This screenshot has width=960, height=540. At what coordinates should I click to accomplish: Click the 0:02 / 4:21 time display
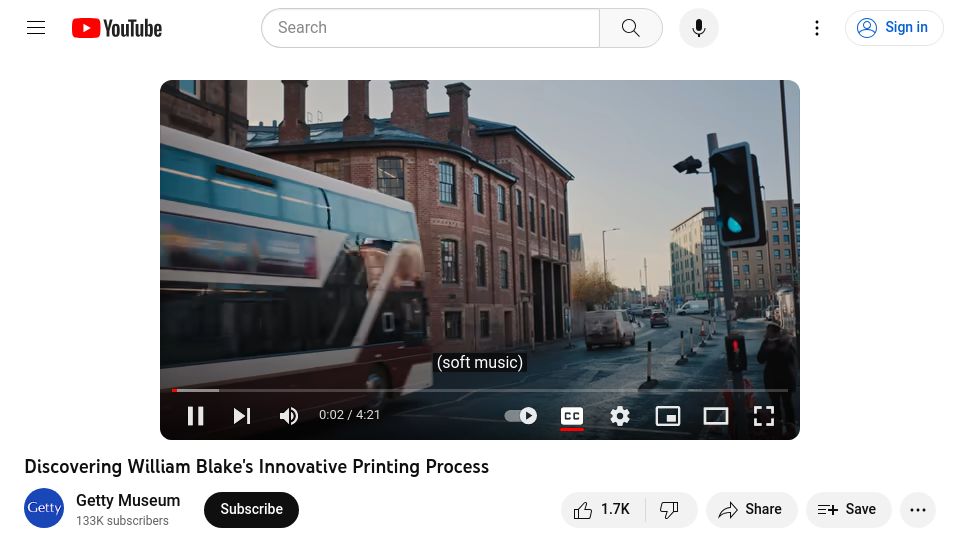(x=350, y=414)
